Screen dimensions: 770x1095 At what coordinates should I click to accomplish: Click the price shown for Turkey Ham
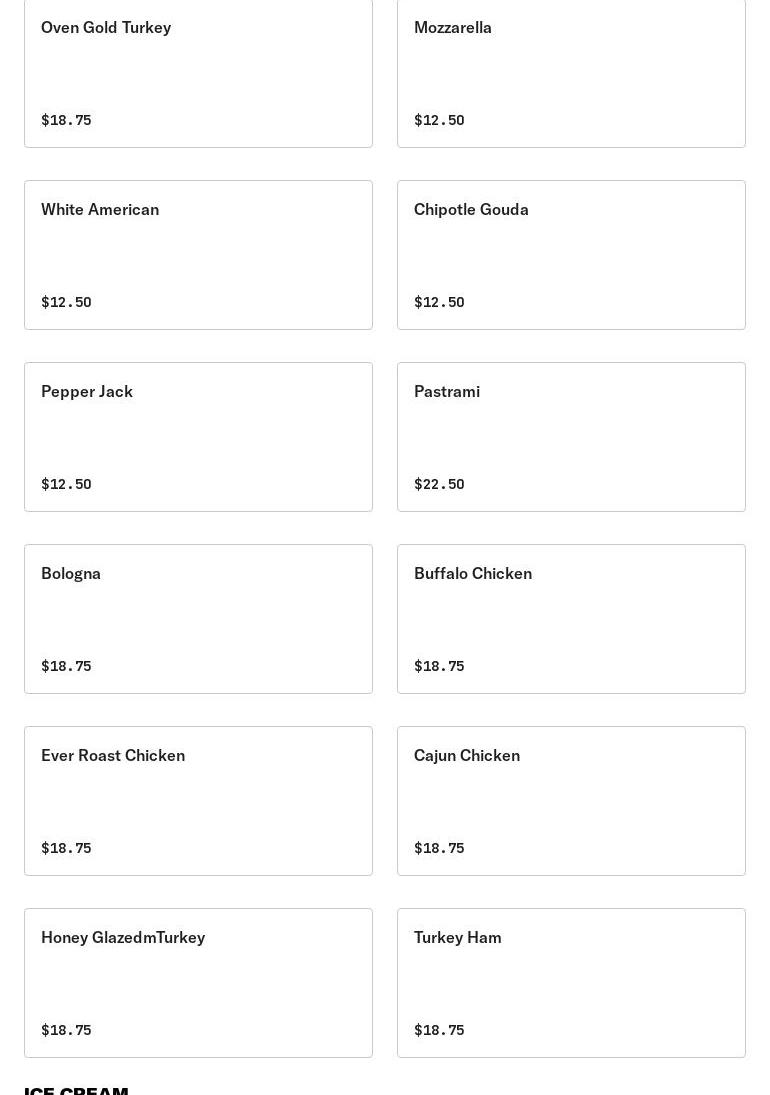pyautogui.click(x=439, y=1030)
